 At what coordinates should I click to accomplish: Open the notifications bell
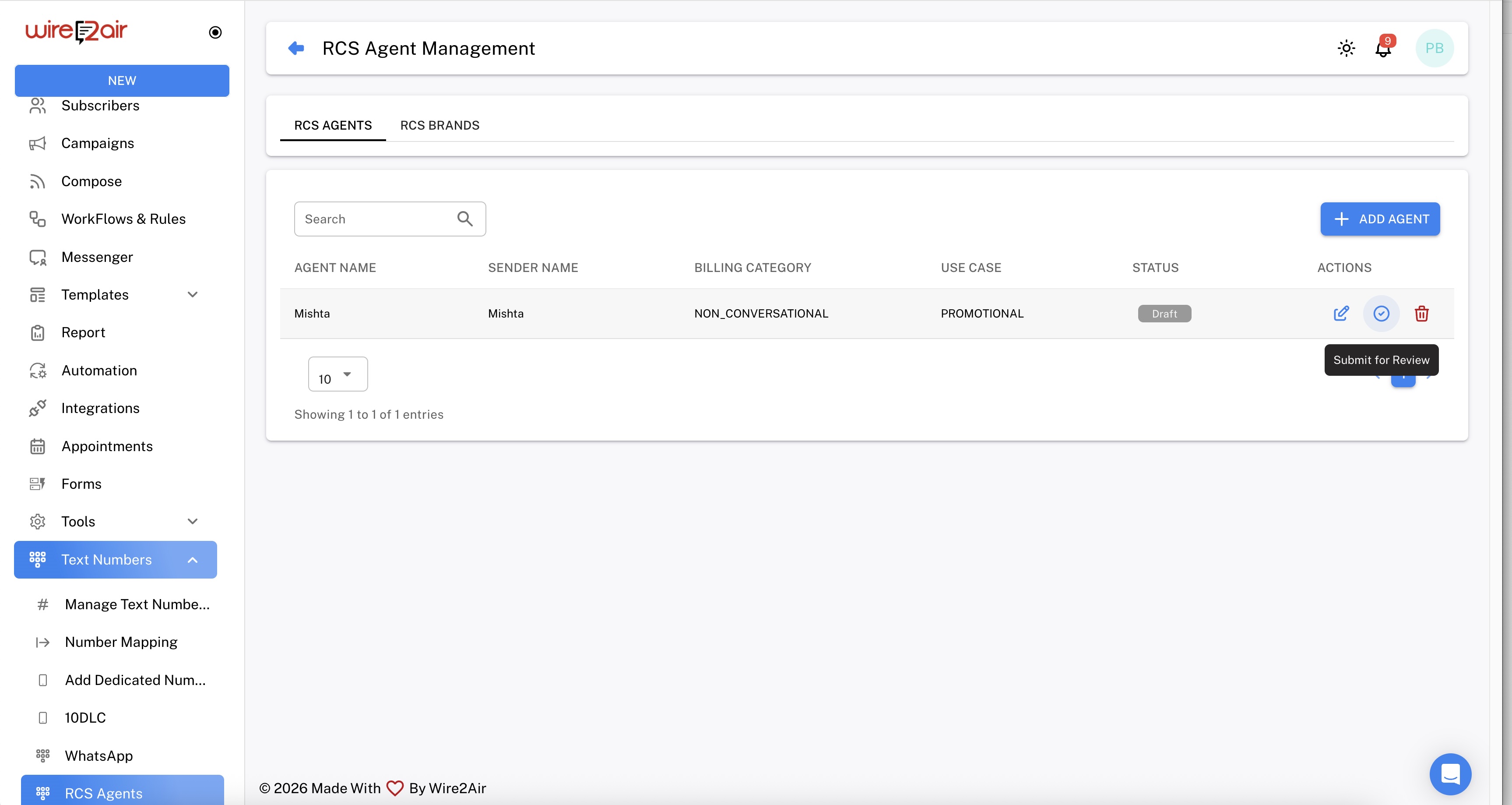click(1383, 48)
